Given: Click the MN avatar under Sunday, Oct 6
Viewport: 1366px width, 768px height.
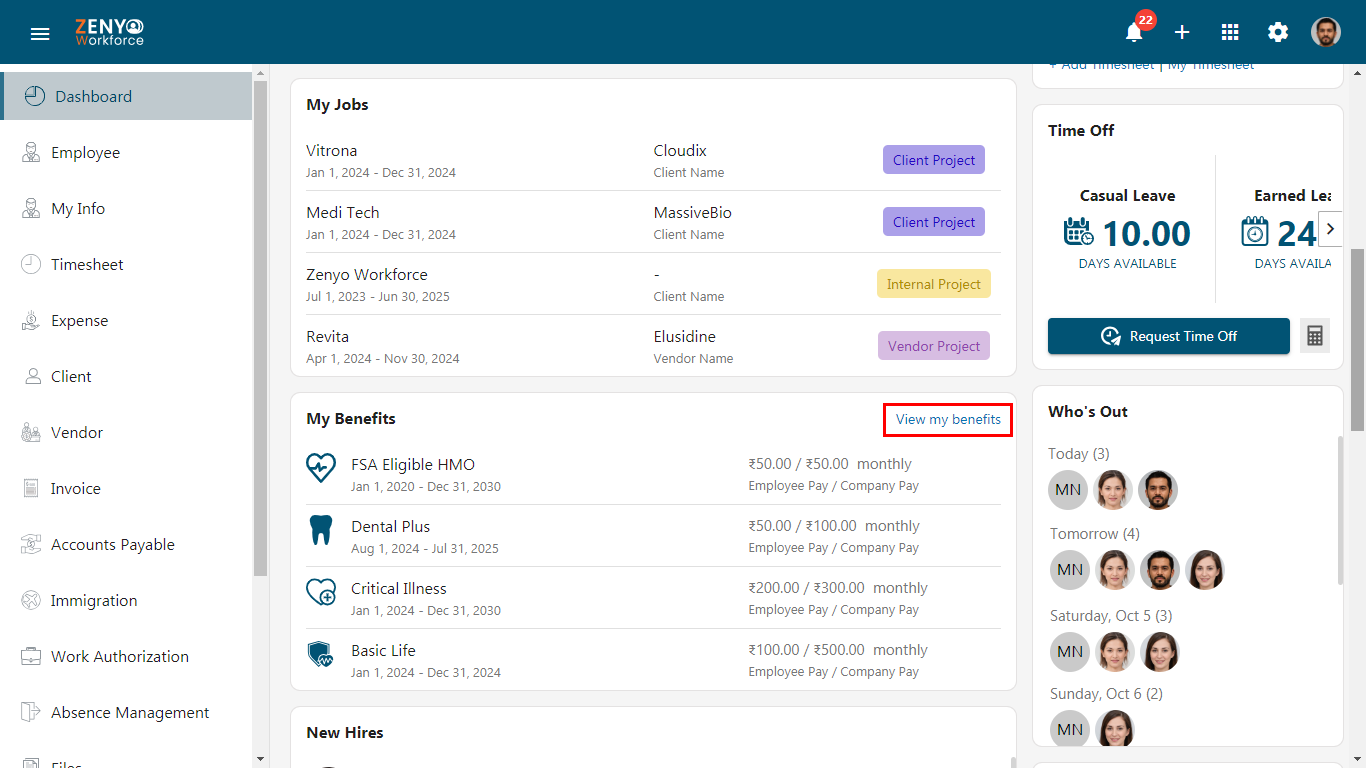Looking at the screenshot, I should (x=1070, y=730).
